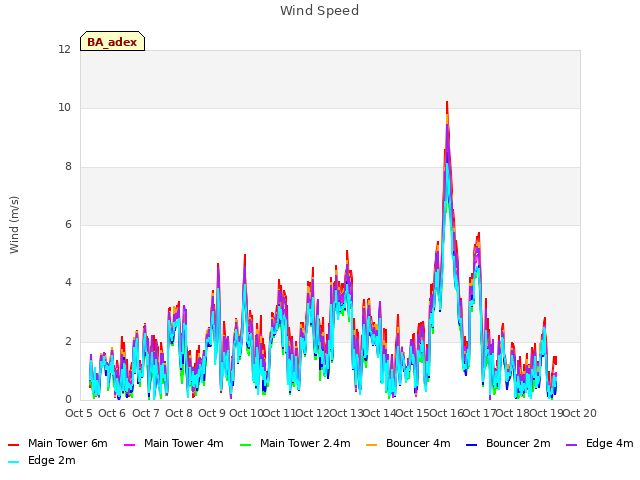Screen dimensions: 640x480
Task: Click the BA_adex label box
Action: coord(112,41)
